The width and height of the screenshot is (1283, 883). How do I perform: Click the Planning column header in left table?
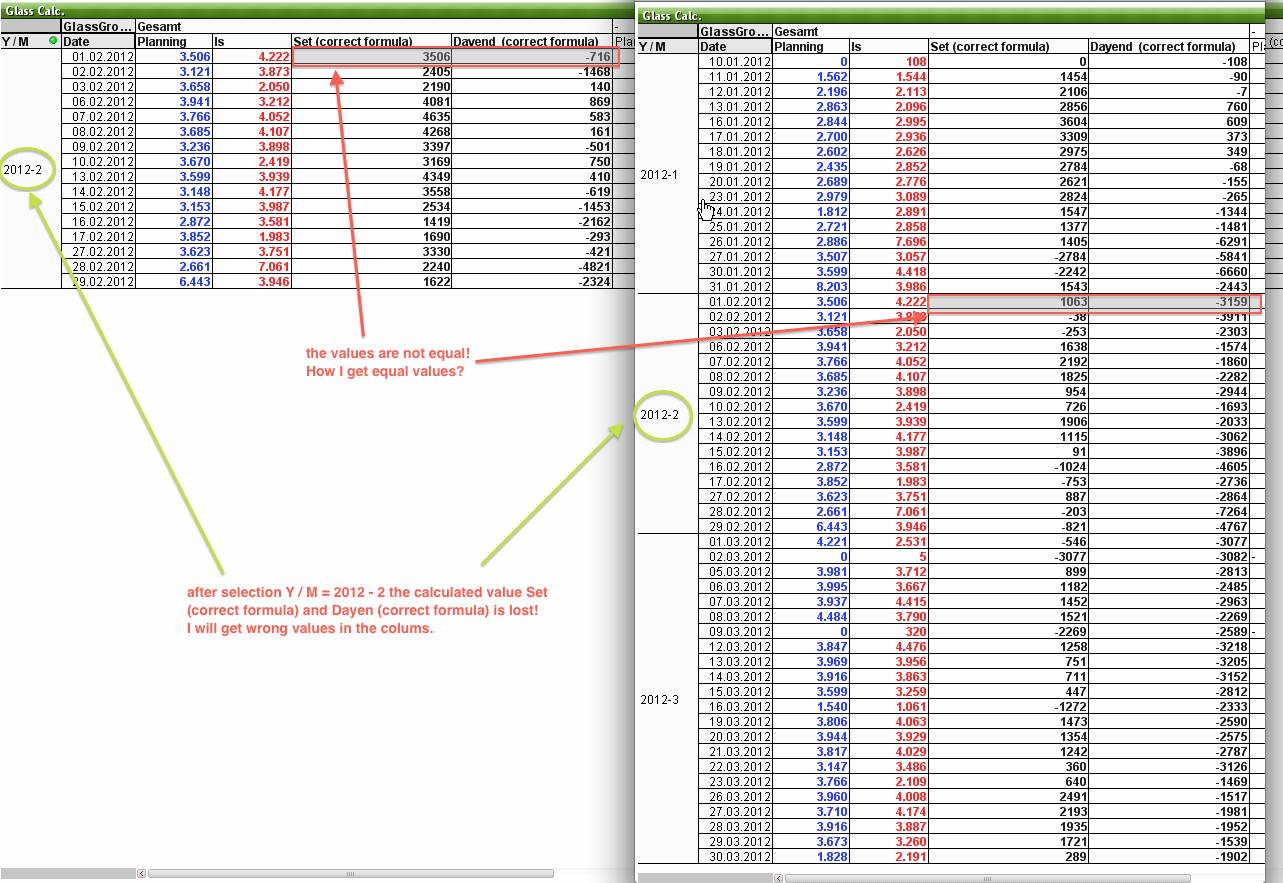coord(161,41)
